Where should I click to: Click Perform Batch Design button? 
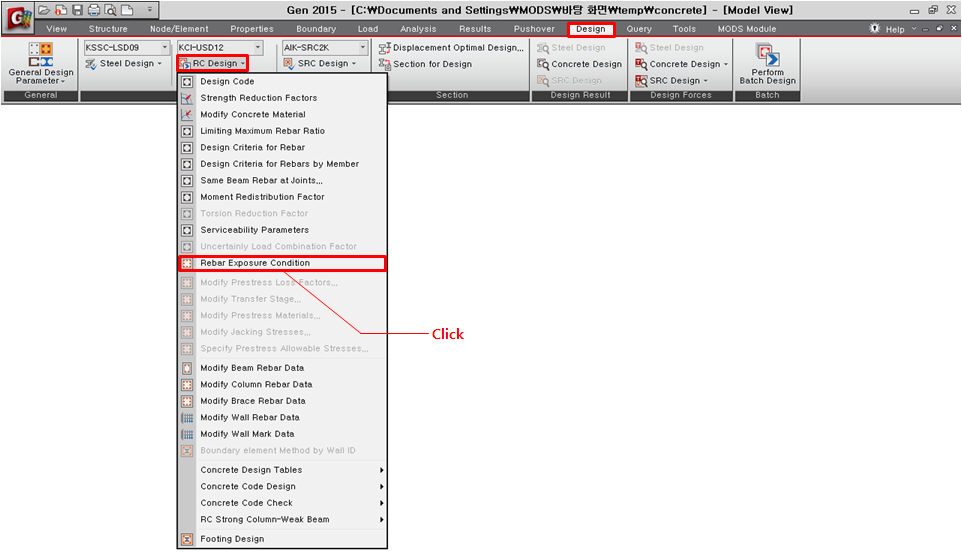pyautogui.click(x=767, y=63)
